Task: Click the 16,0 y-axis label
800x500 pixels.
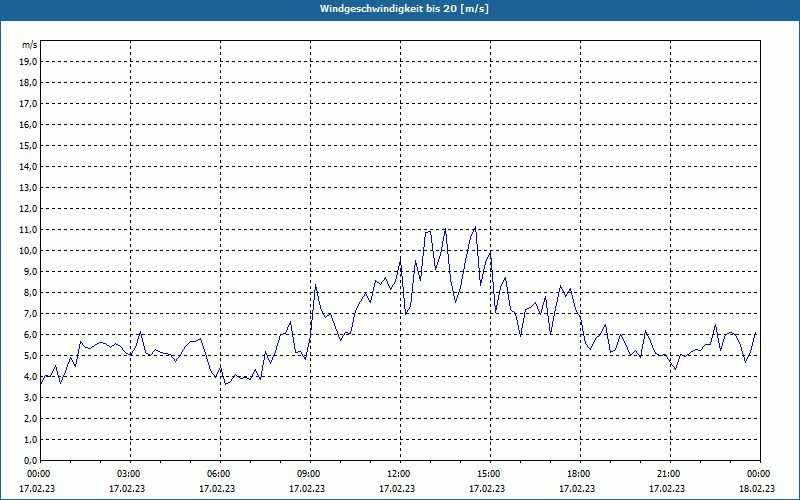Action: point(29,124)
